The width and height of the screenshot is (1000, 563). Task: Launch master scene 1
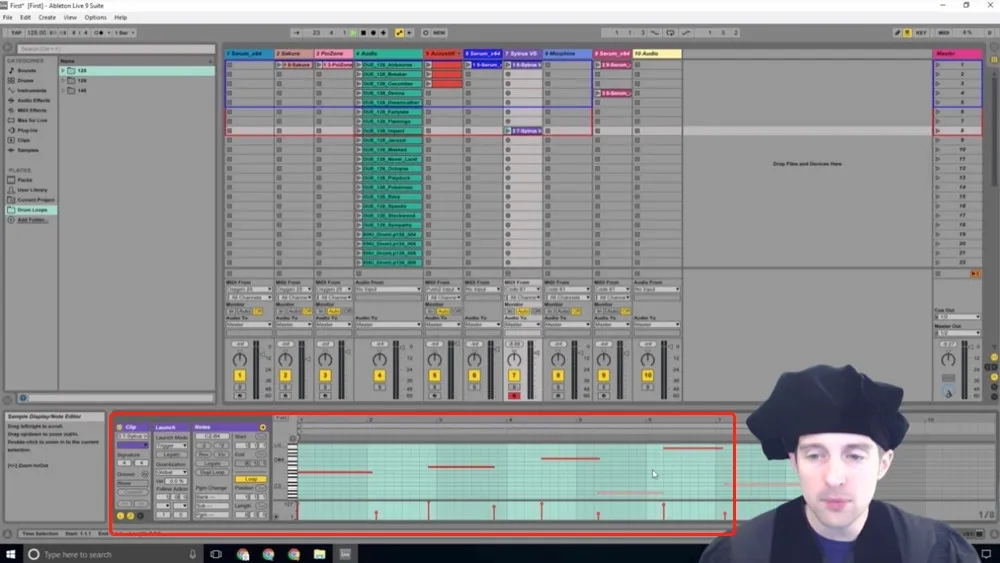pos(938,65)
